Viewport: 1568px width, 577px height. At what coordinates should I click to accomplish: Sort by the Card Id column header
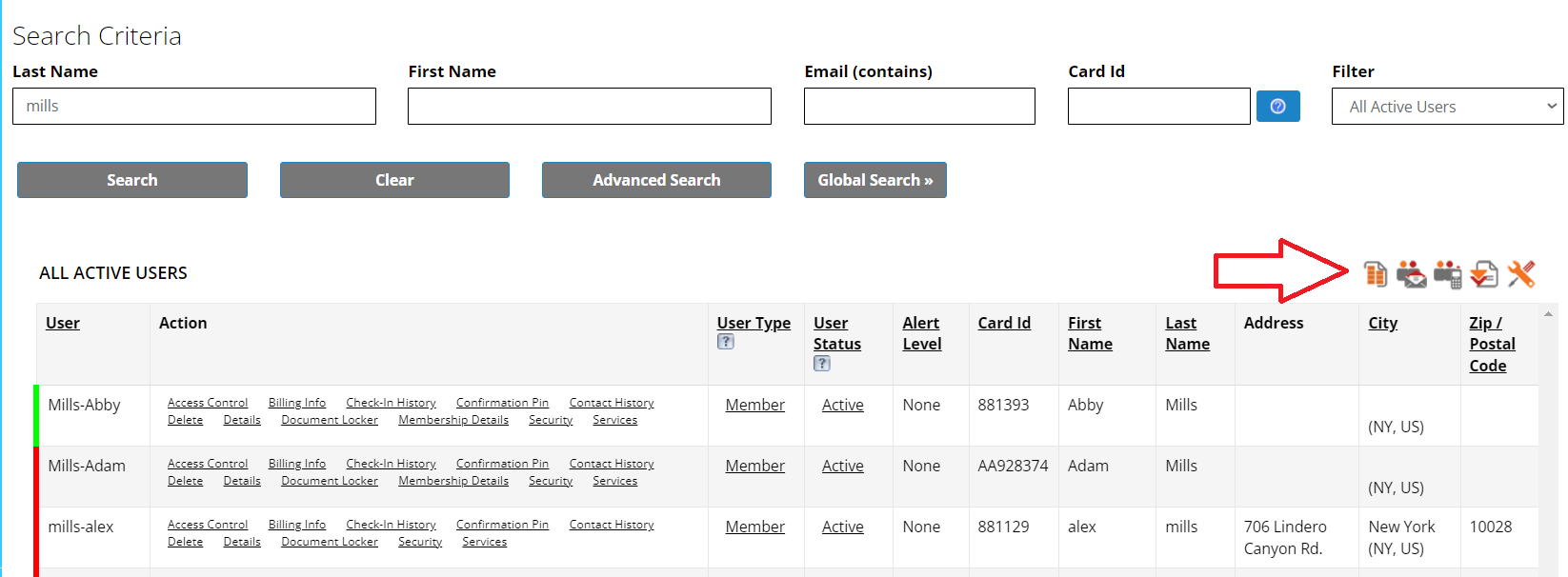point(1004,323)
